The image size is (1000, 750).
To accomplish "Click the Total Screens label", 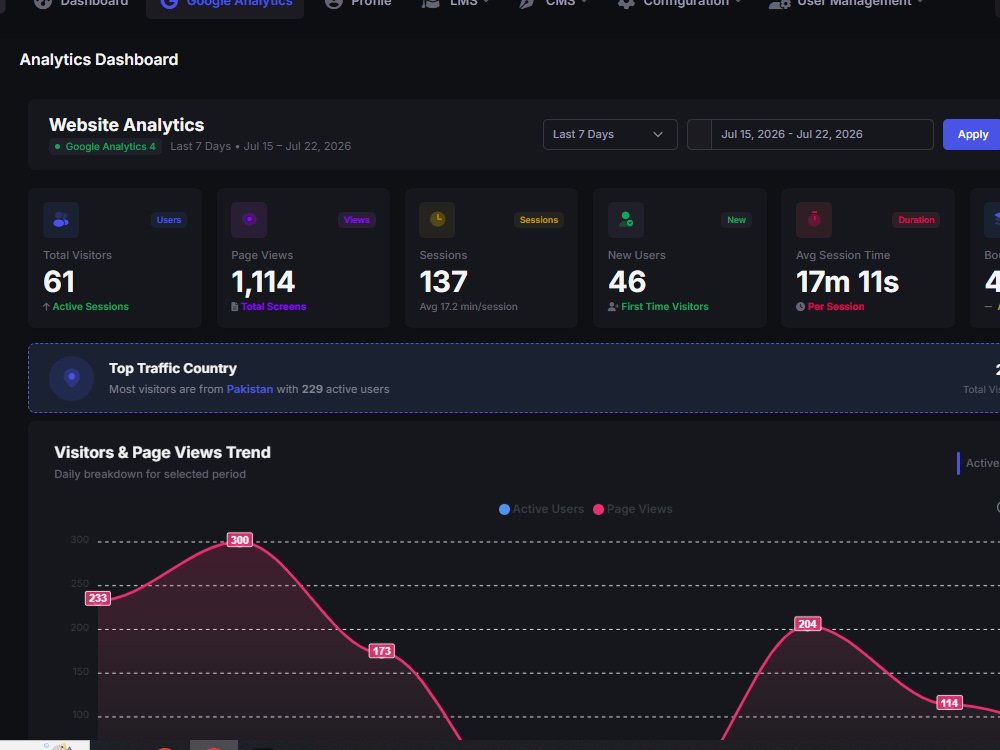I will [x=274, y=307].
